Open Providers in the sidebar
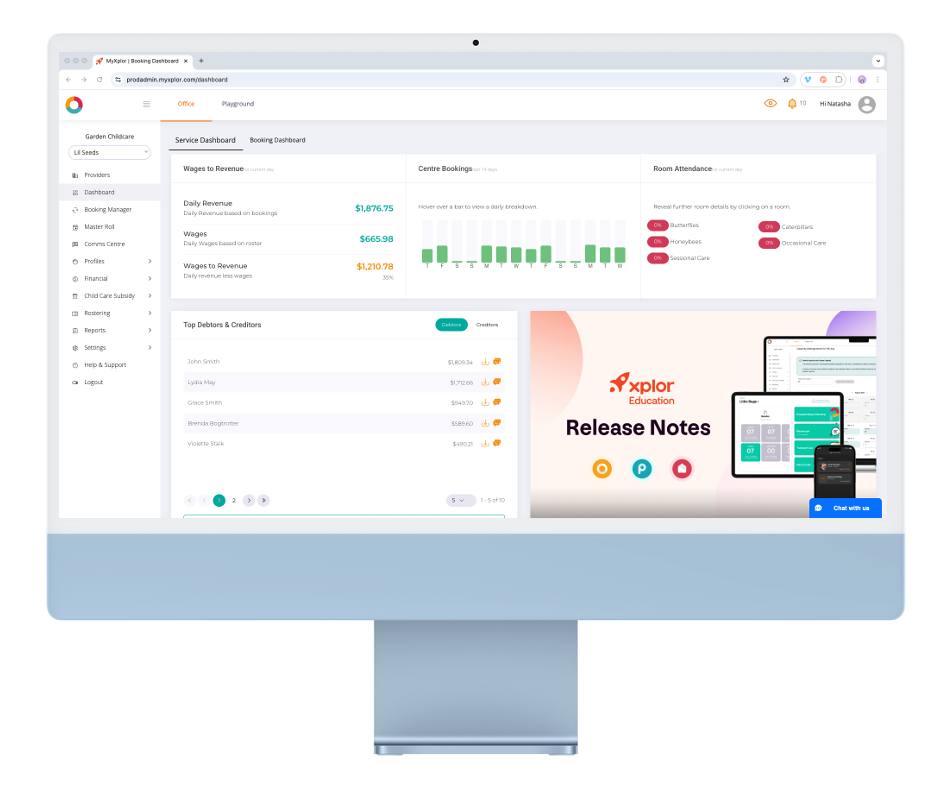 click(110, 175)
